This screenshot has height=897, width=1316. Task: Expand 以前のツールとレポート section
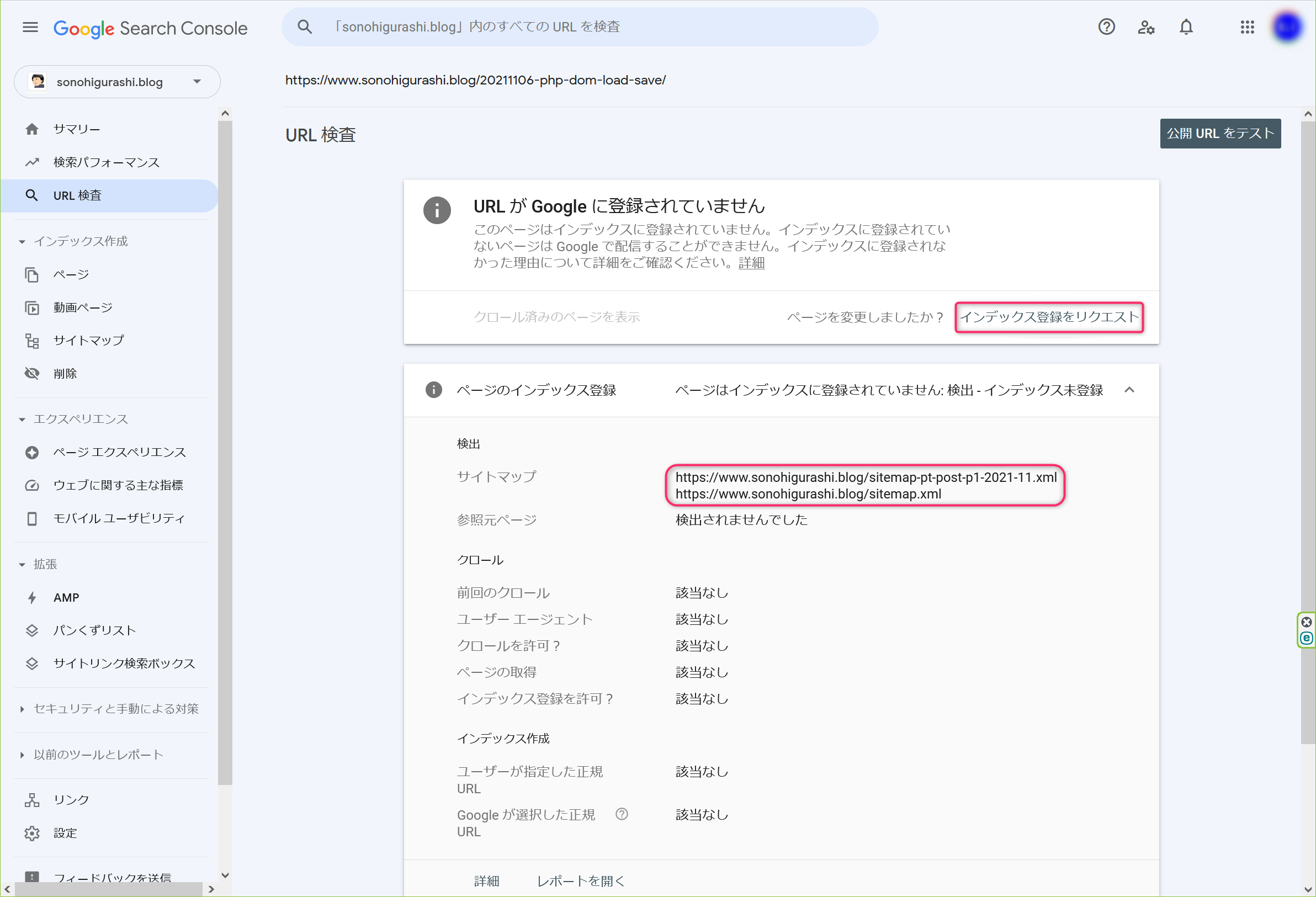coord(22,755)
